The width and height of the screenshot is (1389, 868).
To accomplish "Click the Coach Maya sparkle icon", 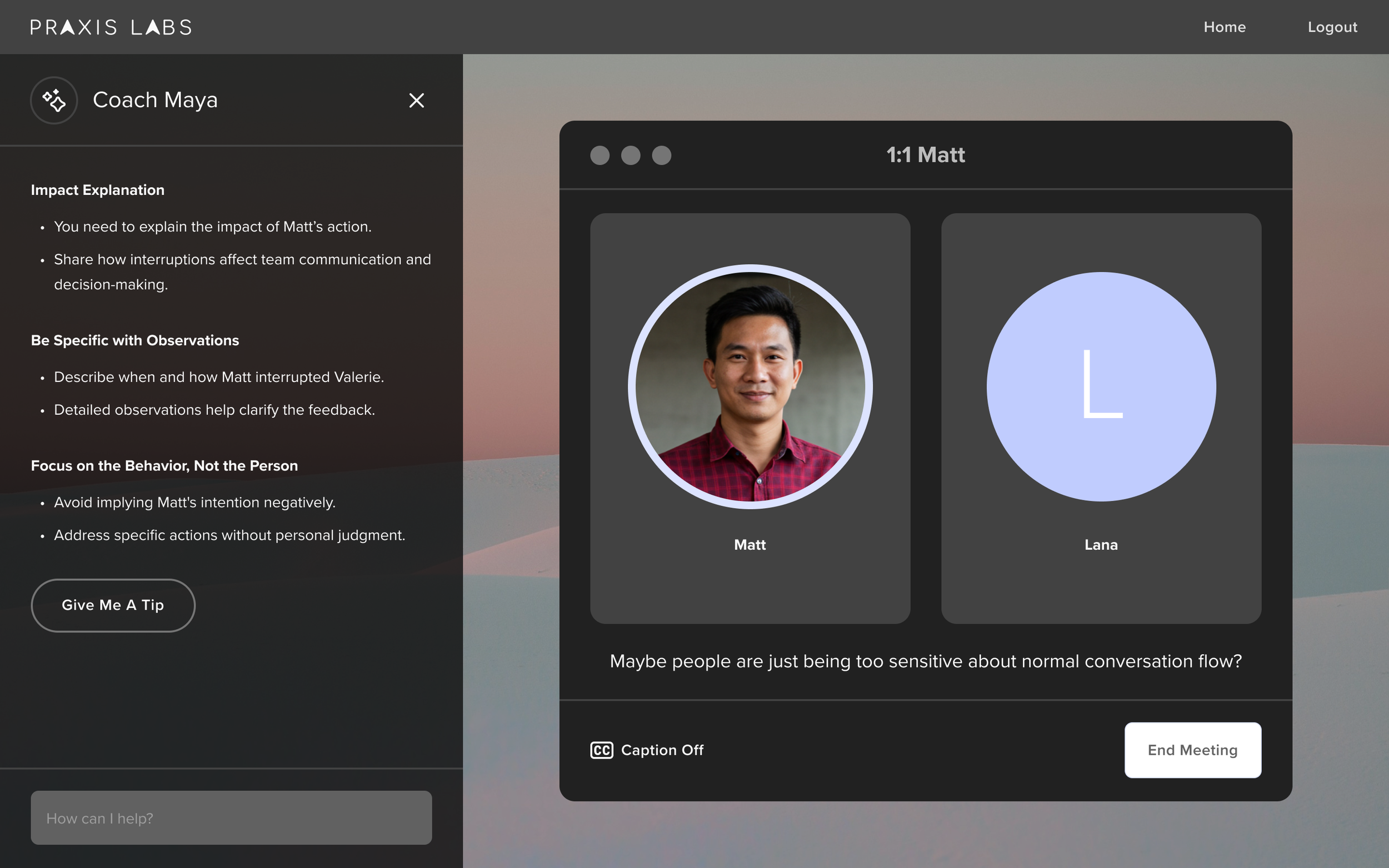I will (54, 101).
